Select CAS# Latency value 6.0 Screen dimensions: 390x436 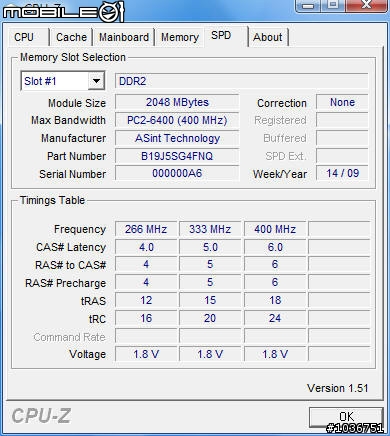pyautogui.click(x=275, y=247)
